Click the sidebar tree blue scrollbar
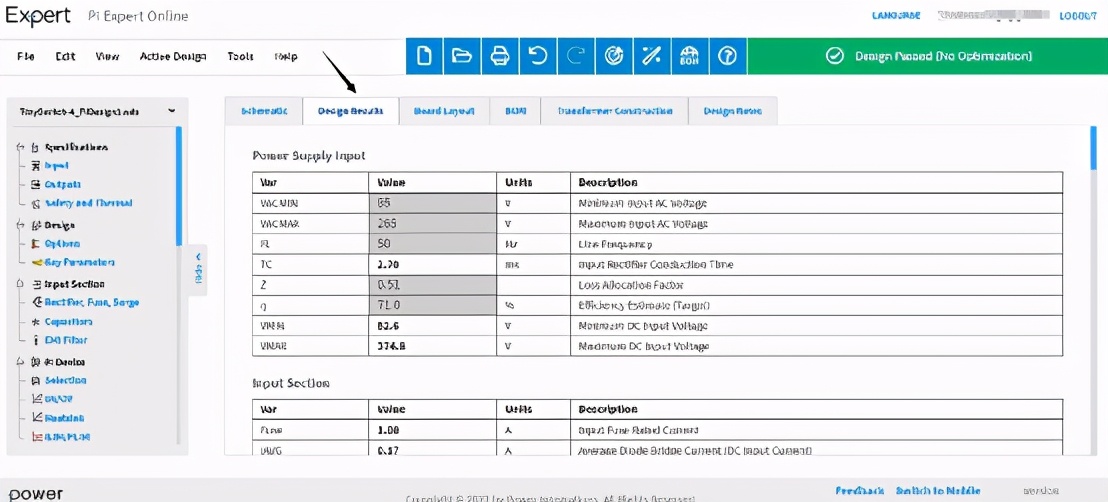Image resolution: width=1108 pixels, height=502 pixels. click(x=179, y=185)
